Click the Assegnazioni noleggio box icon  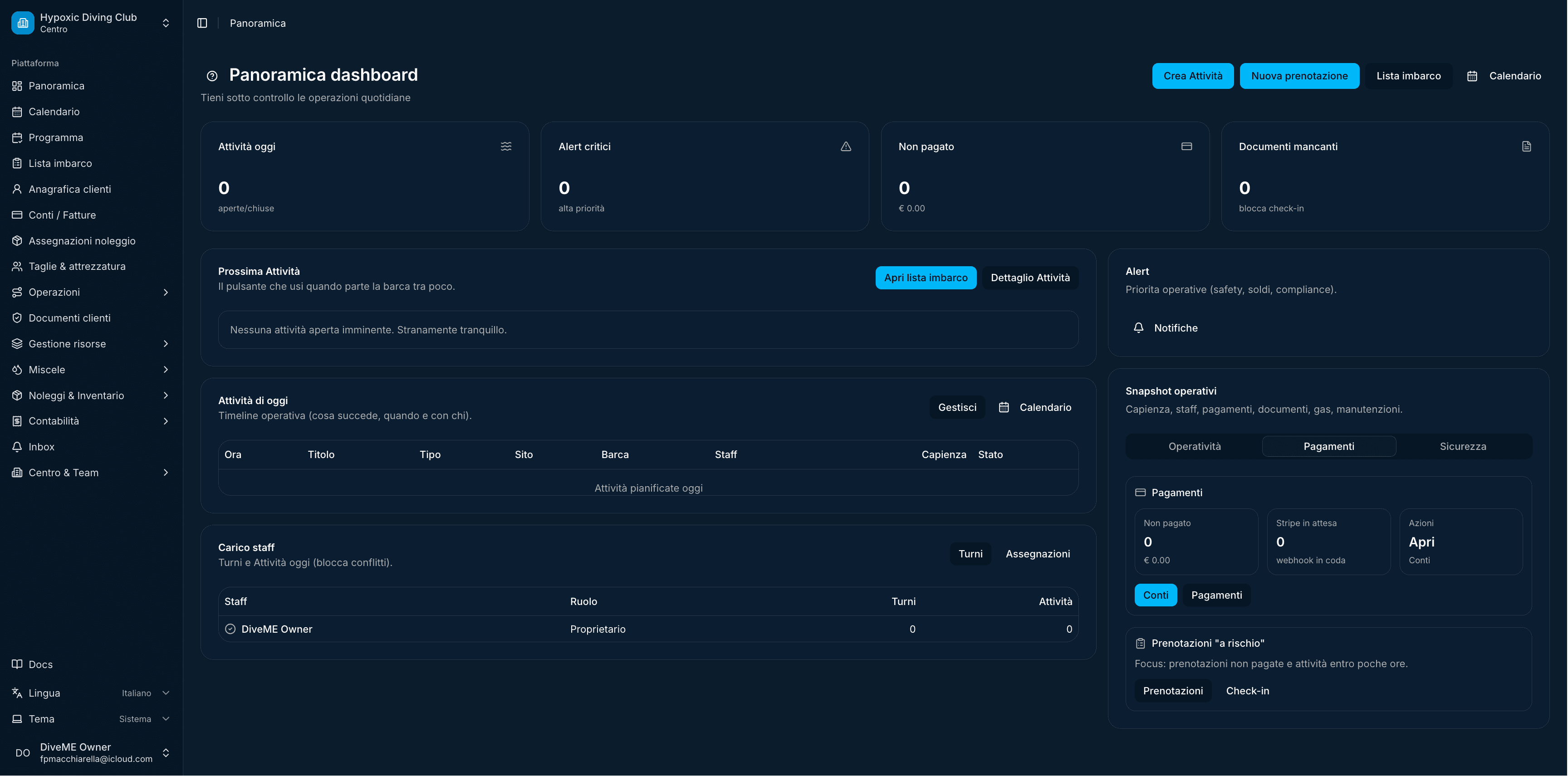(x=17, y=241)
